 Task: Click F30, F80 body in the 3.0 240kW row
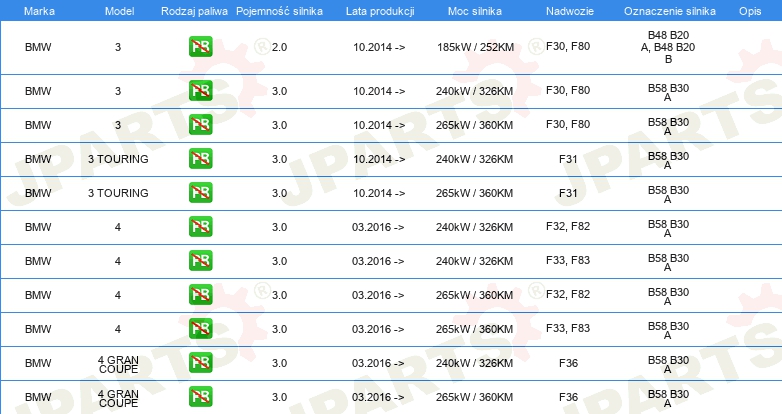(568, 90)
